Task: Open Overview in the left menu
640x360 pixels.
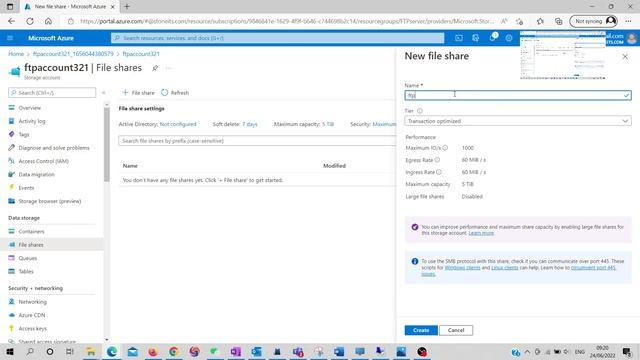Action: pyautogui.click(x=29, y=108)
